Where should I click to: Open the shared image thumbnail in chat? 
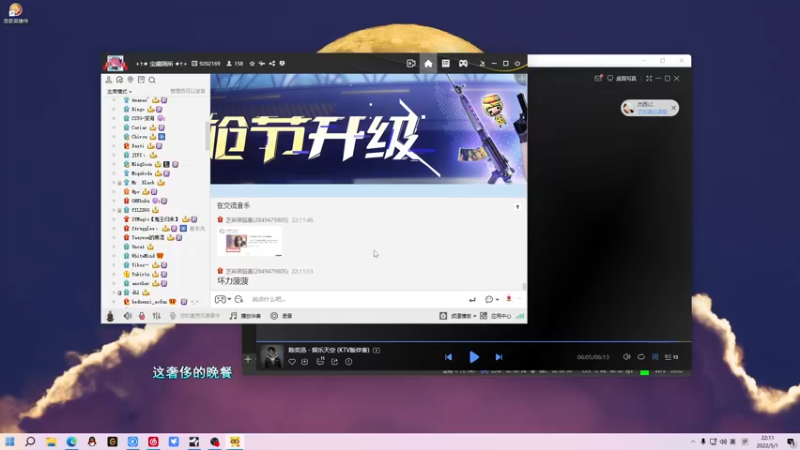pos(249,242)
